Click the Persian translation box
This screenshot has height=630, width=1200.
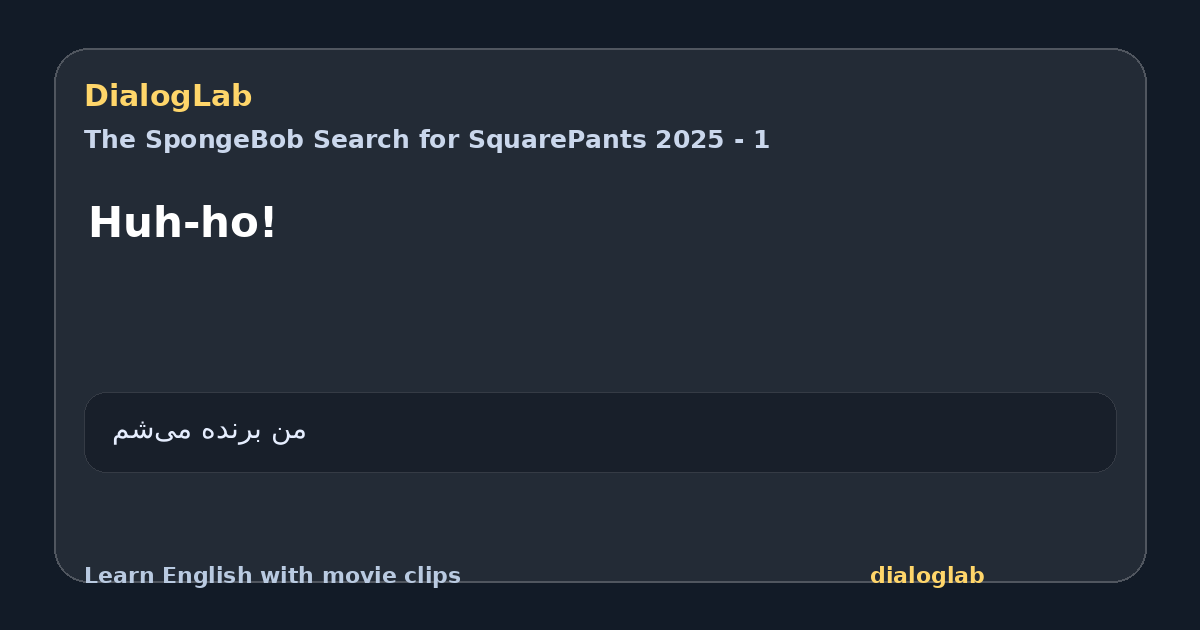point(600,432)
